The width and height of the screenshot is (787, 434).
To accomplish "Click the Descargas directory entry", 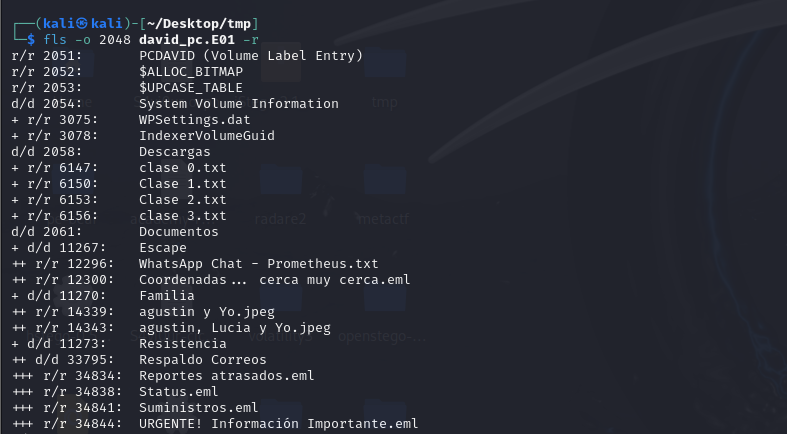I will [175, 151].
